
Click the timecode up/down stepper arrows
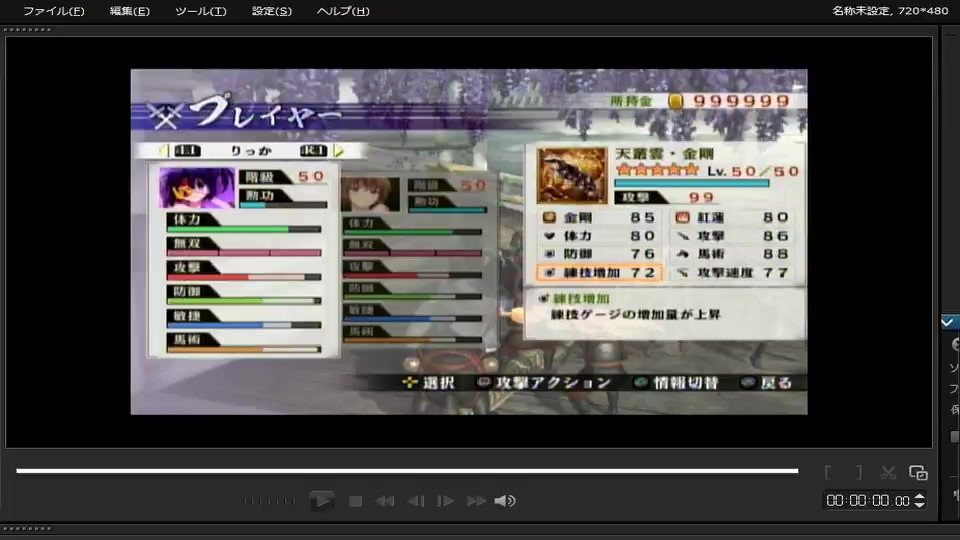pos(920,501)
